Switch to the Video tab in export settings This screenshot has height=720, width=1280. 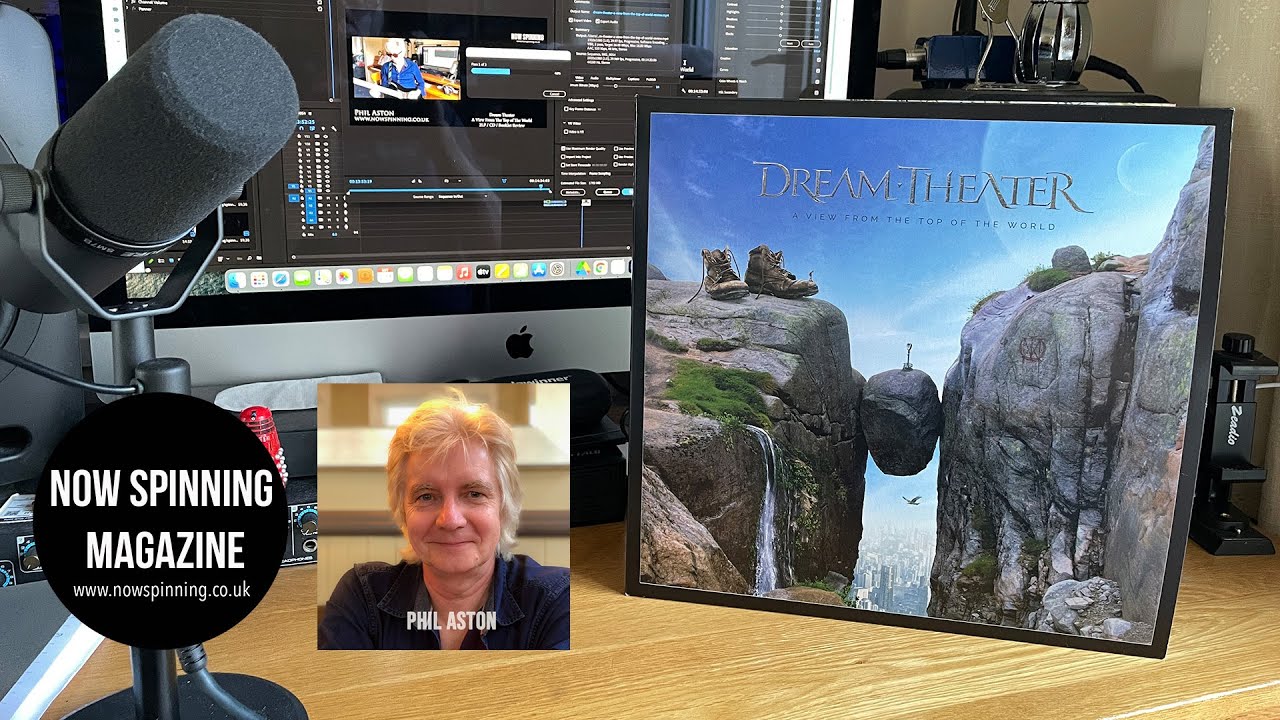579,78
